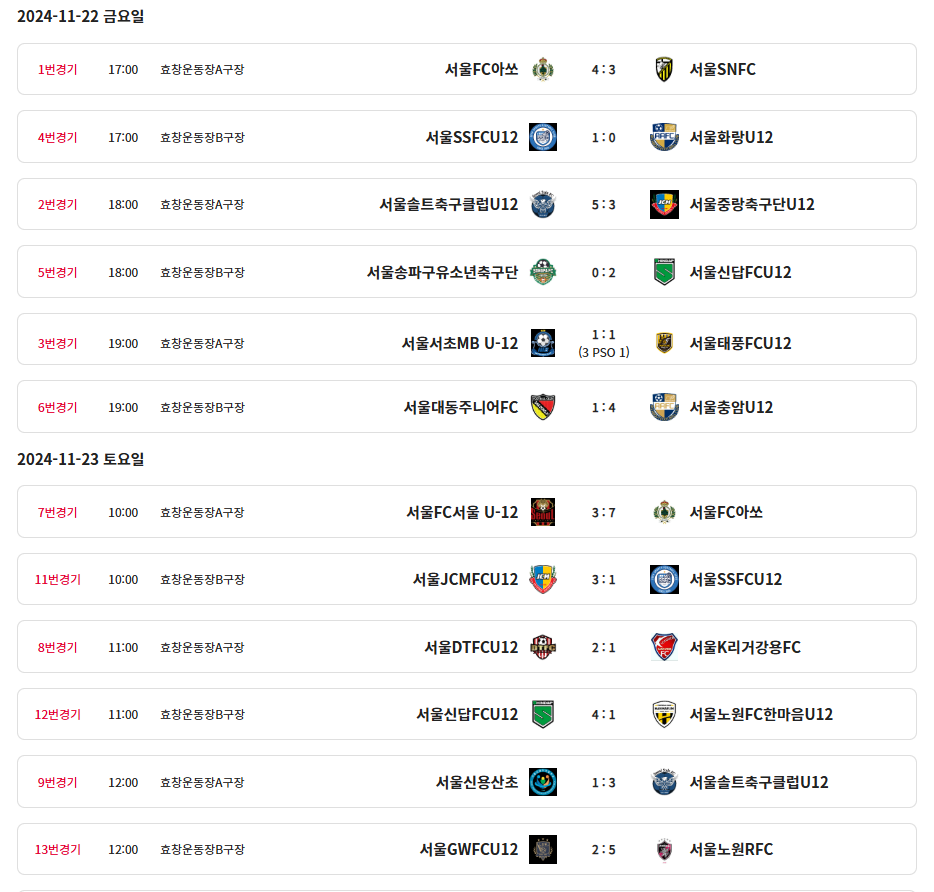Image resolution: width=934 pixels, height=892 pixels.
Task: Click the 1 : 1 (3 PSO 1) score
Action: point(604,343)
